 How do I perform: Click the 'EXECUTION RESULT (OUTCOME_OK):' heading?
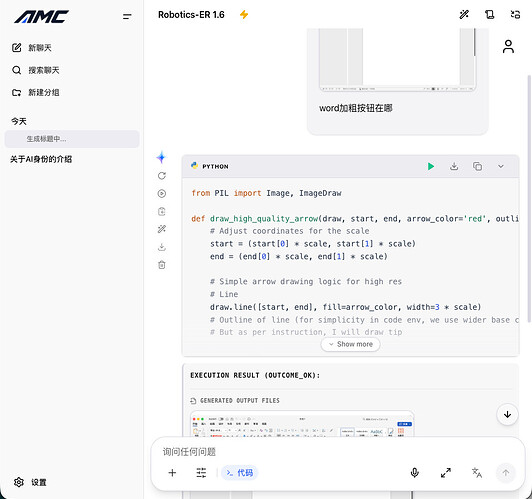[255, 375]
